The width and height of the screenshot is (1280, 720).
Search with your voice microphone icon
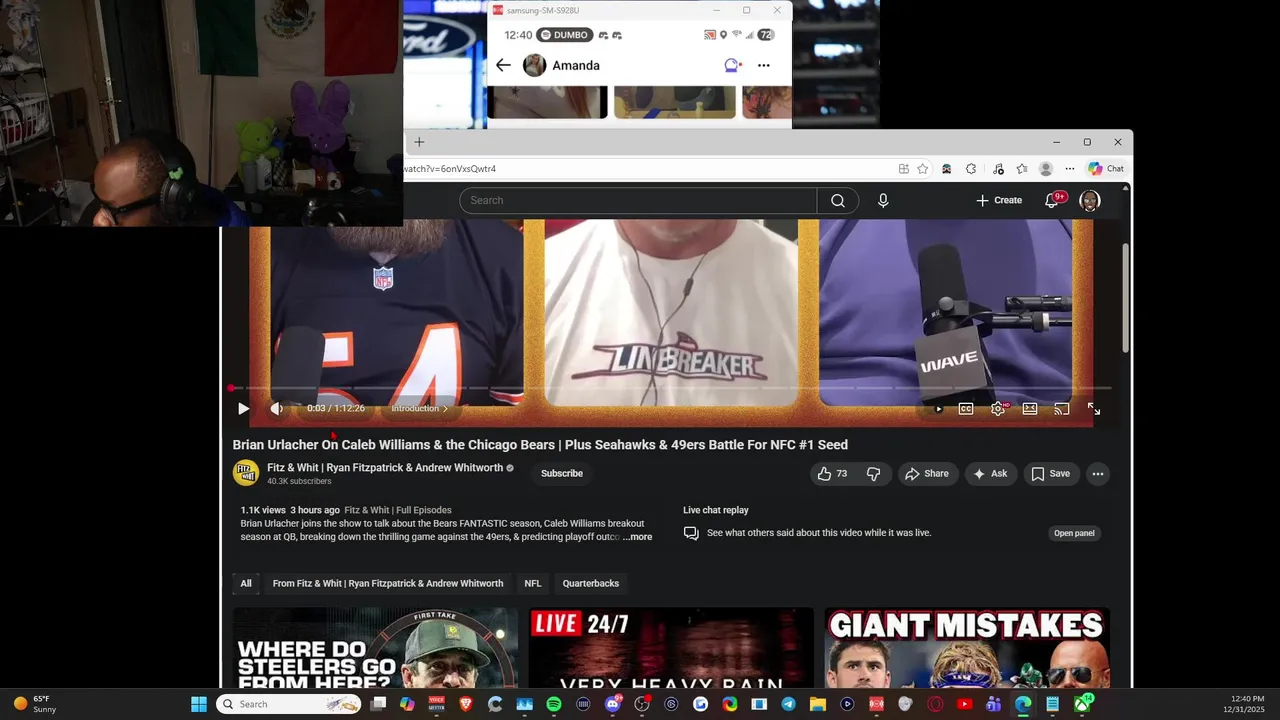[883, 200]
